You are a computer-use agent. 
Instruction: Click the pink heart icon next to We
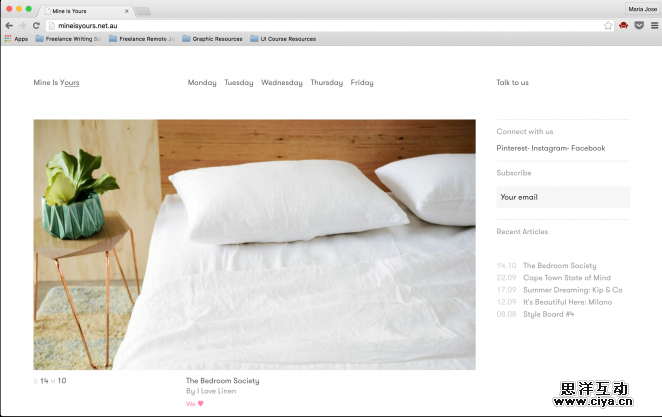[201, 403]
